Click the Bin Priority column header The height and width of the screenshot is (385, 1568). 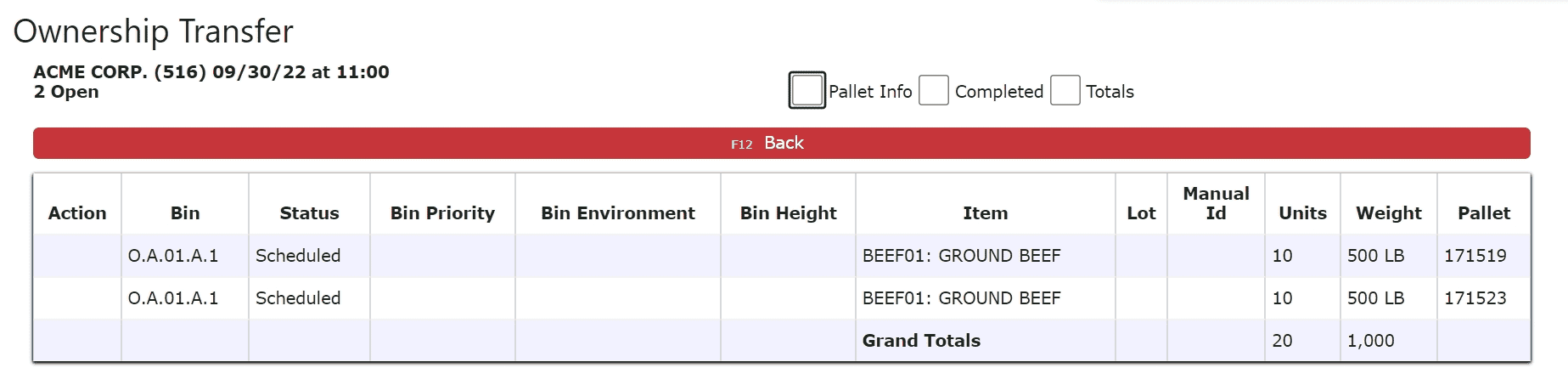pyautogui.click(x=442, y=212)
